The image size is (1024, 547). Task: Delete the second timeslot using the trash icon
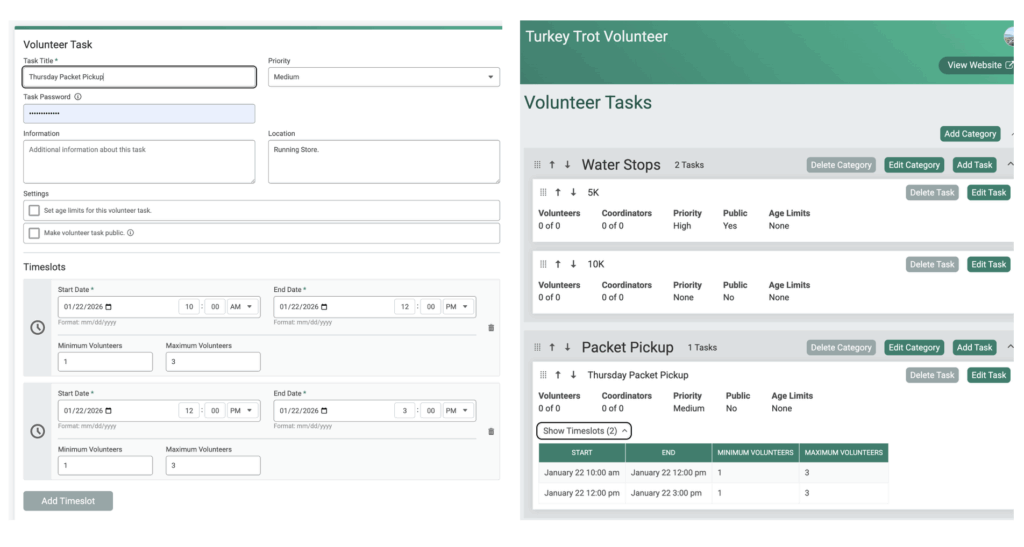coord(490,431)
